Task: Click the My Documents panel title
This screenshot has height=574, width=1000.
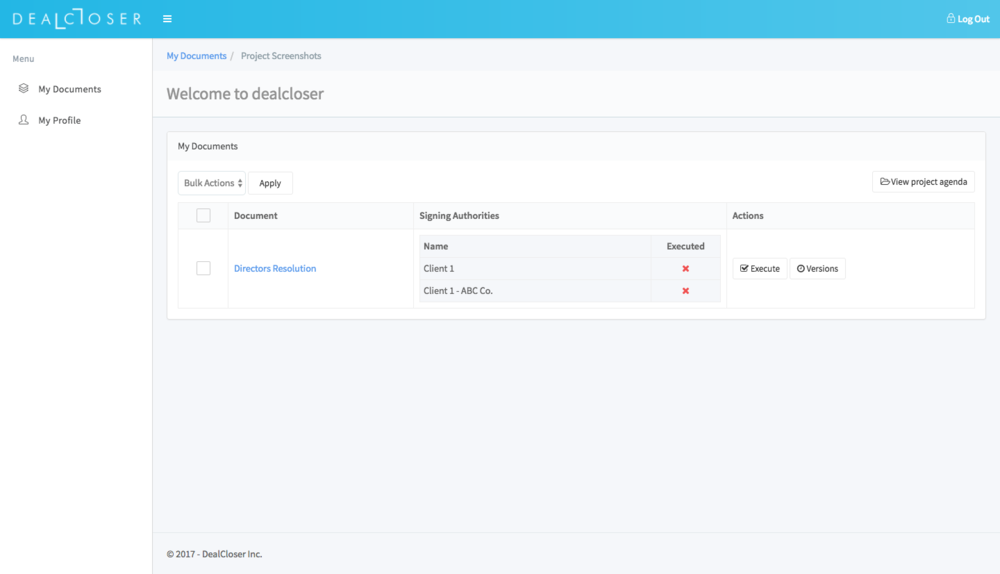Action: (x=208, y=146)
